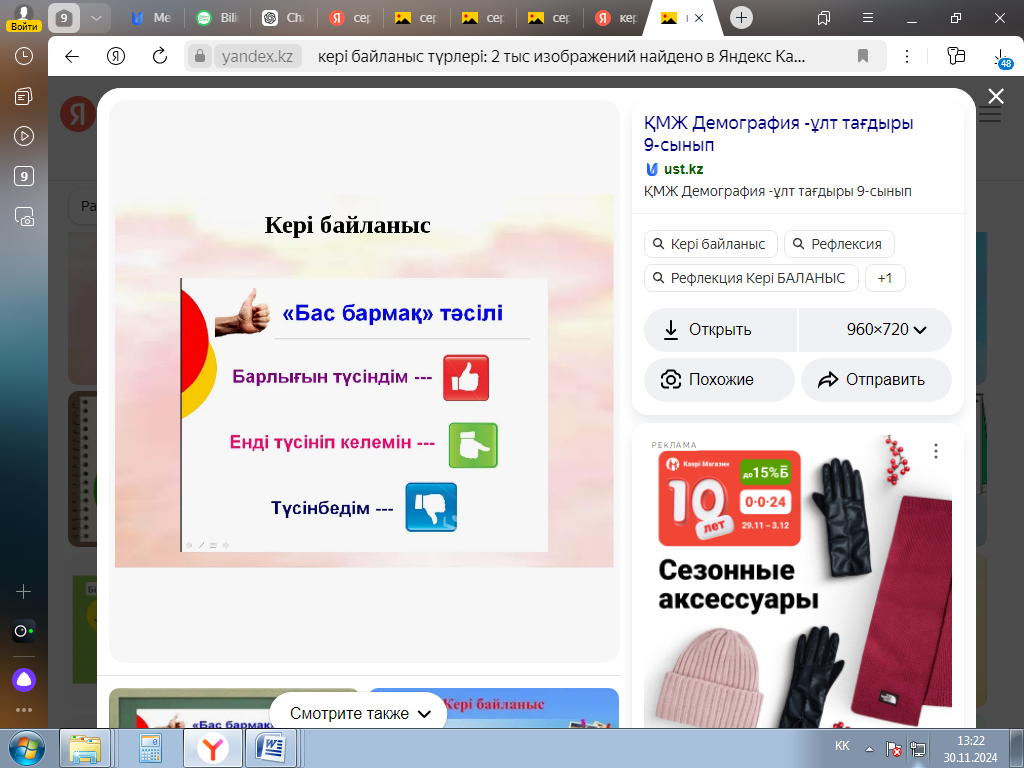Open the address bar three-dots menu
The width and height of the screenshot is (1024, 768).
point(906,56)
